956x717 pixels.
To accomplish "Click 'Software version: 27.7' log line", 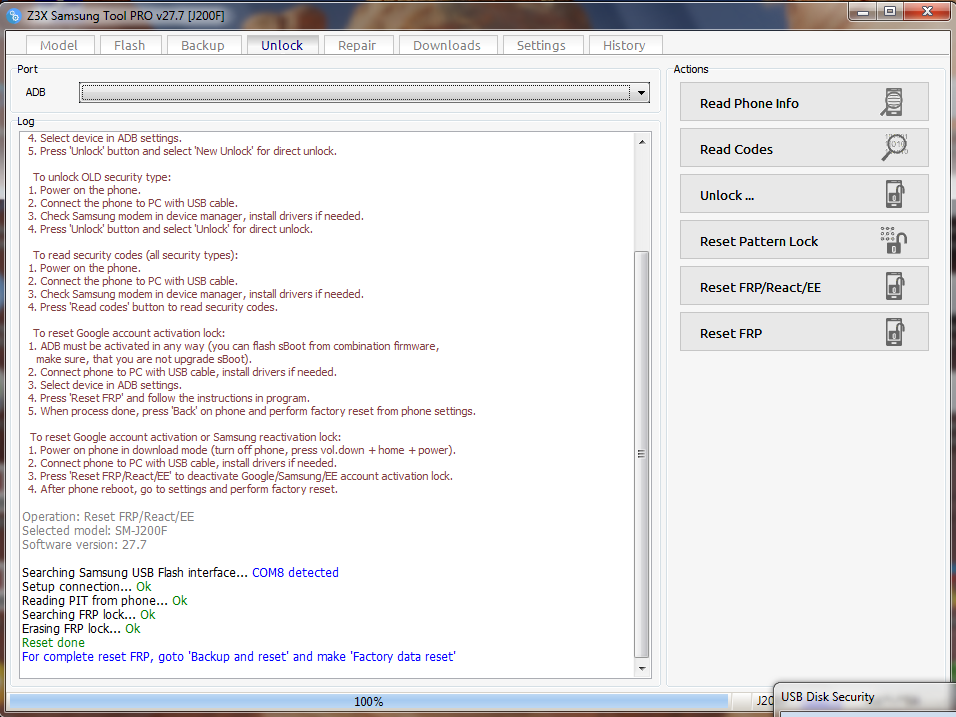I will point(84,544).
